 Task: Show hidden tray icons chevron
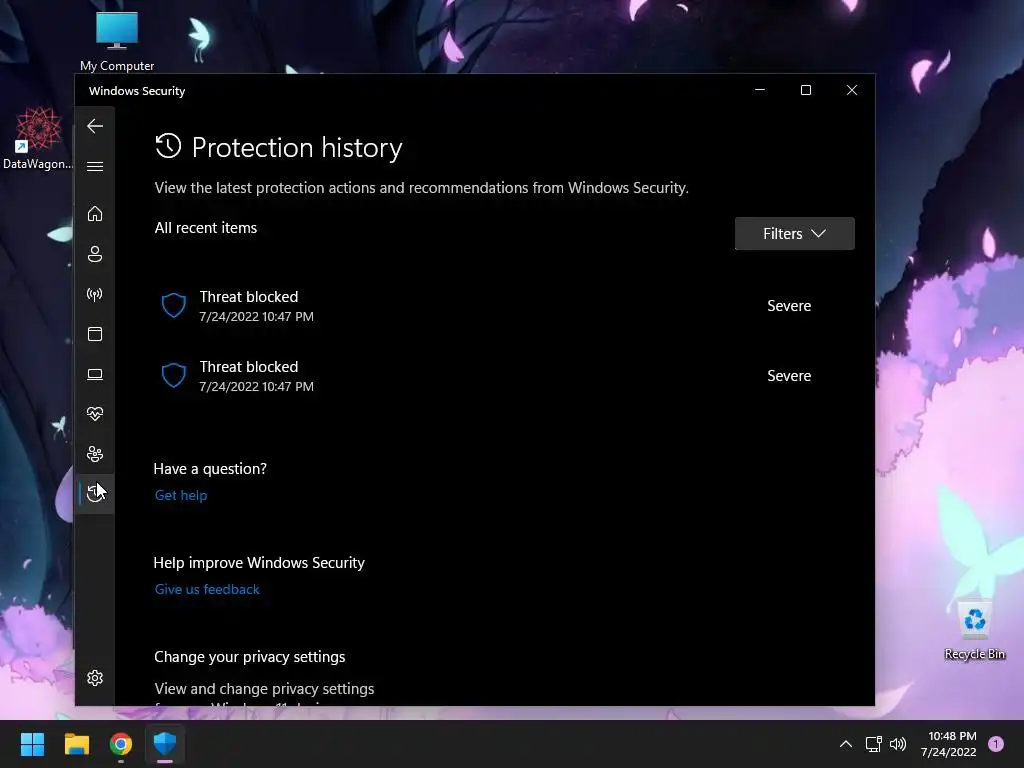click(846, 744)
